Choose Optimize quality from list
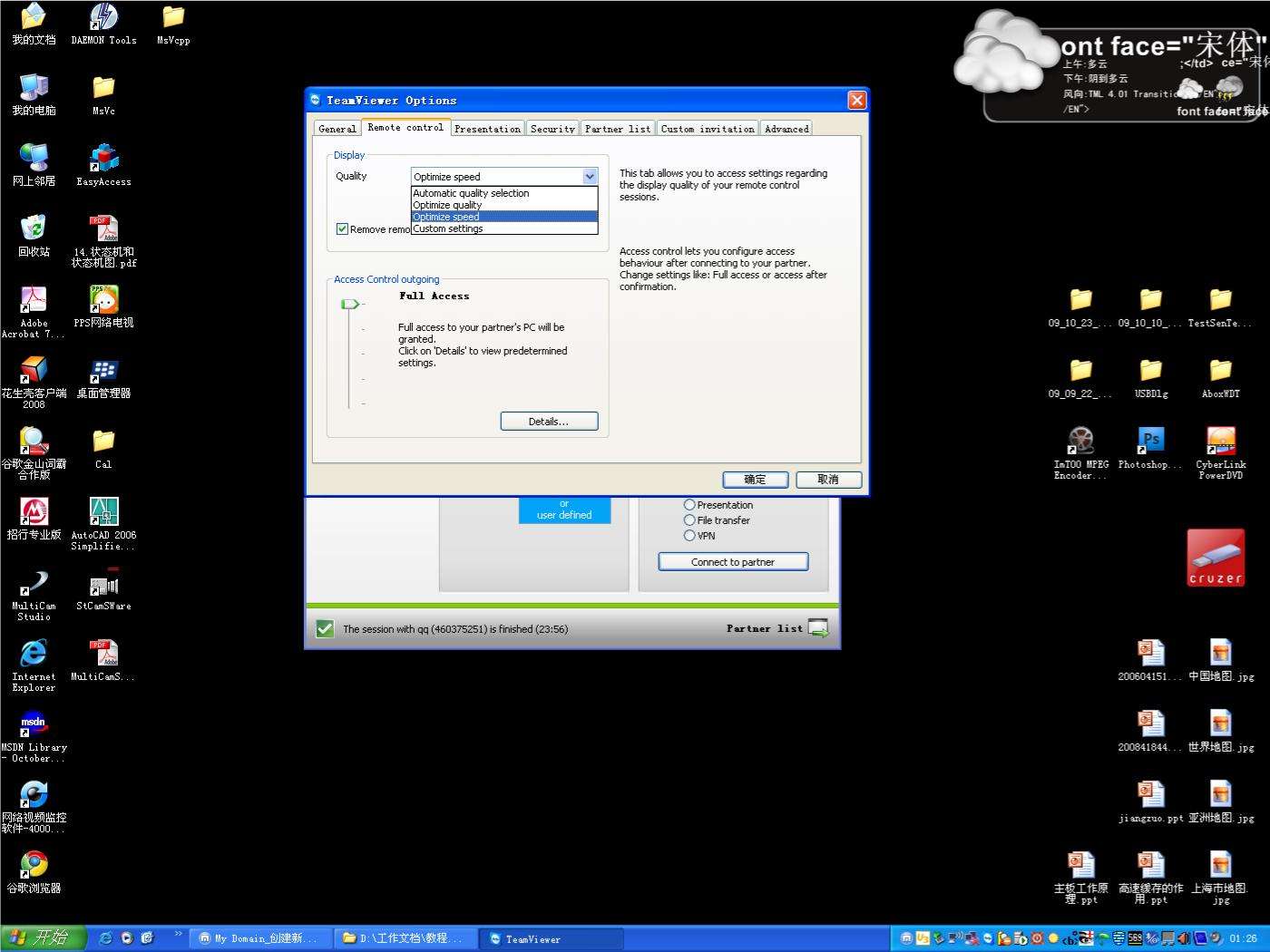Viewport: 1270px width, 952px height. click(504, 205)
